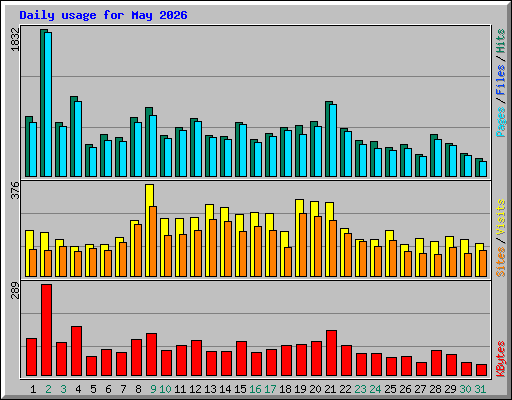Click the 1832 axis maximum label
Image resolution: width=512 pixels, height=400 pixels.
coord(15,40)
